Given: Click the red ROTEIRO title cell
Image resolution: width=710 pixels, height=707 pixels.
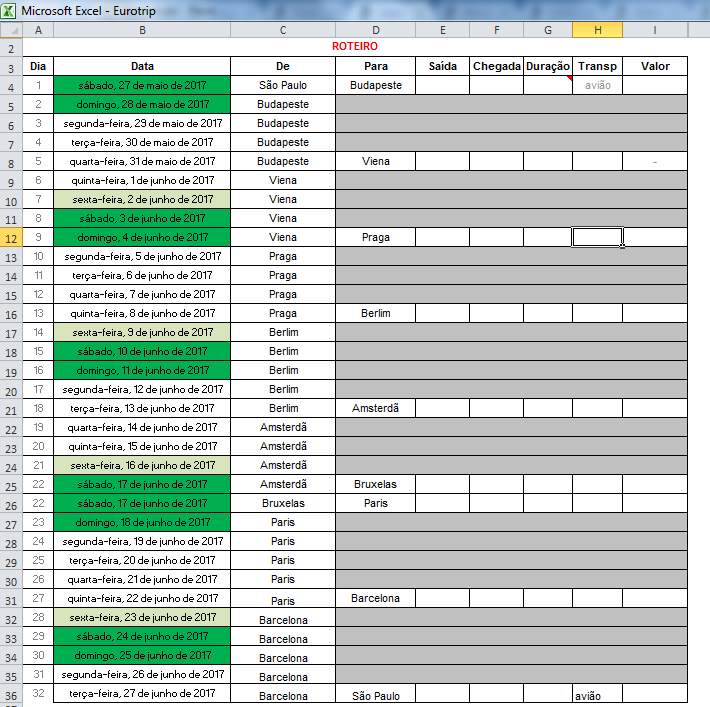Looking at the screenshot, I should point(355,46).
